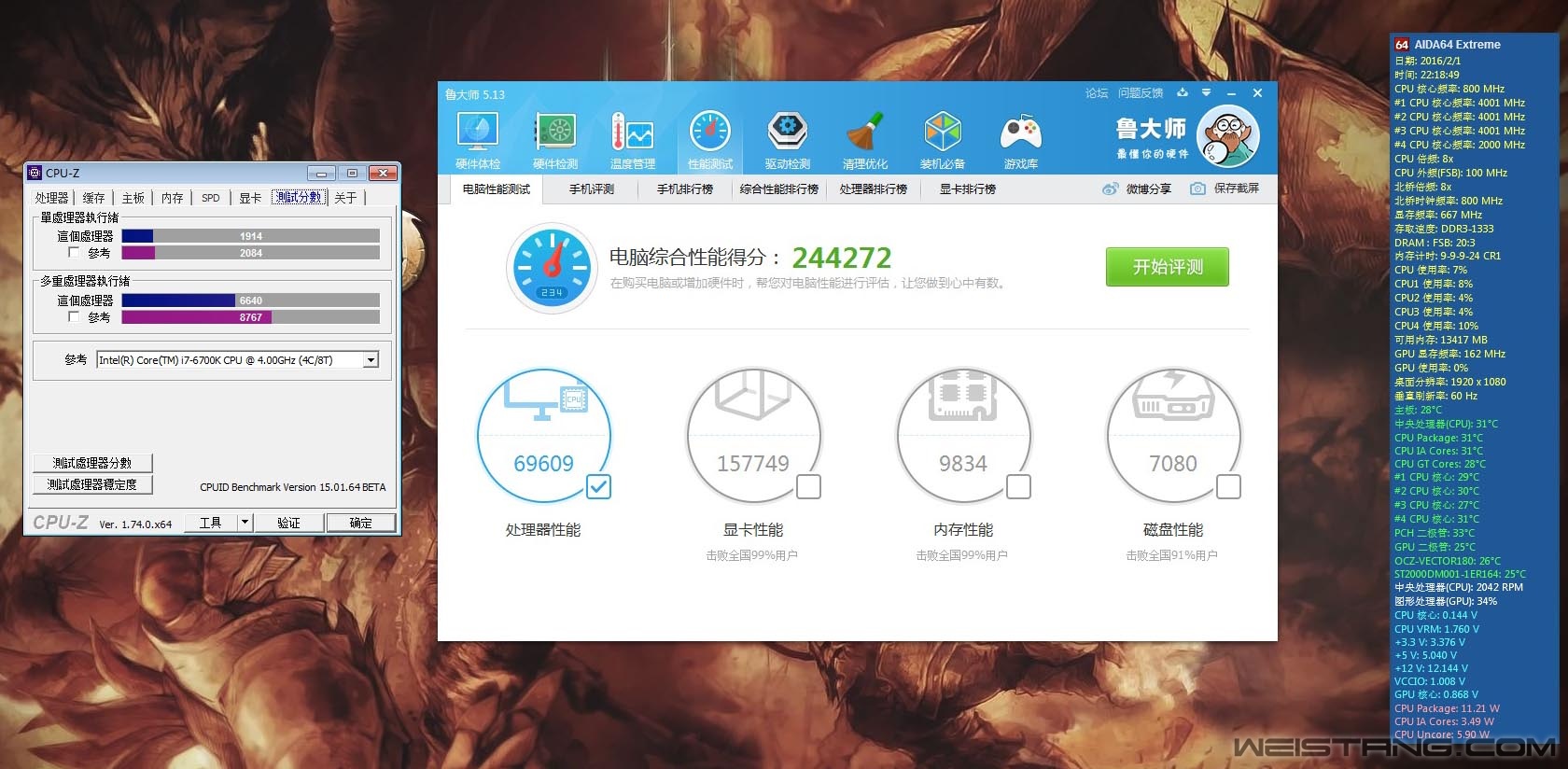Viewport: 1568px width, 769px height.
Task: Open 驱动检测 driver detection icon
Action: 787,133
